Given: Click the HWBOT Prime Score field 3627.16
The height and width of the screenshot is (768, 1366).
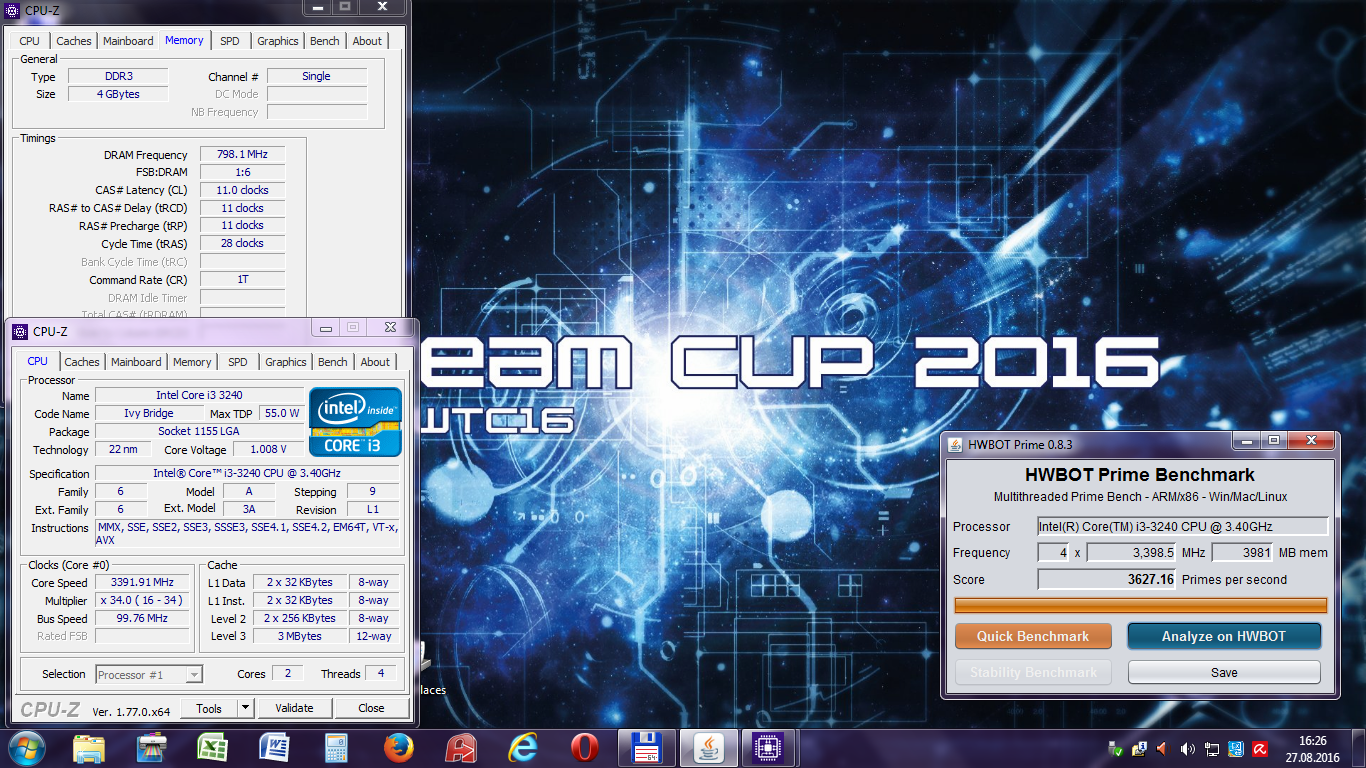Looking at the screenshot, I should click(x=1107, y=580).
